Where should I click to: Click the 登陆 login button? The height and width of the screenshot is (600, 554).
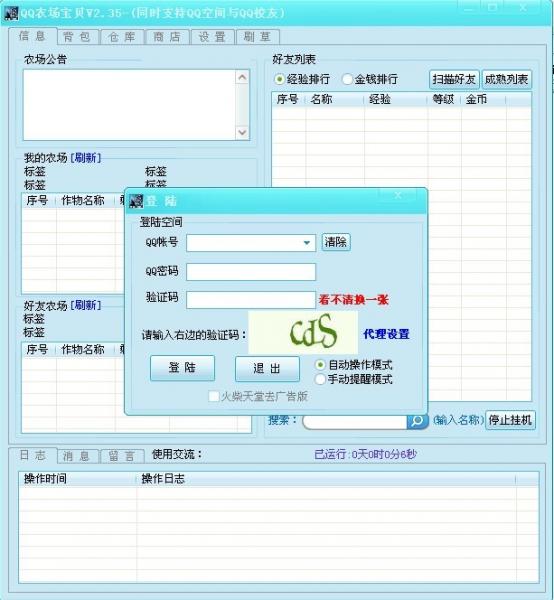click(182, 368)
